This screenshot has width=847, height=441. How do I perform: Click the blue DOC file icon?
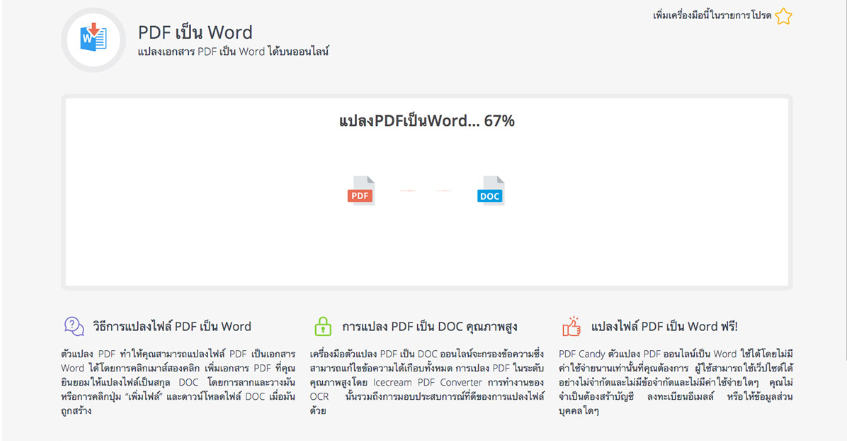(490, 190)
